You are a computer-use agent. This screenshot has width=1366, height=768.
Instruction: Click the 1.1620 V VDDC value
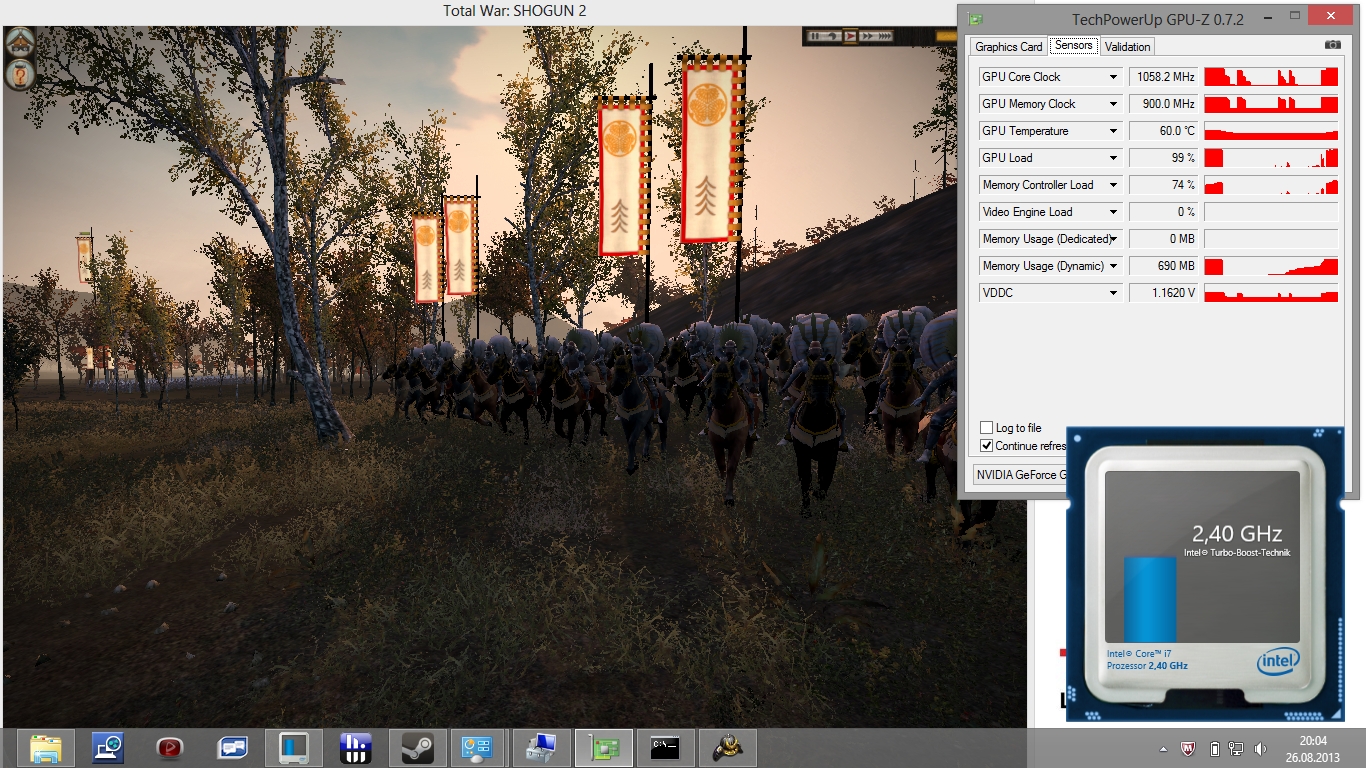tap(1164, 293)
